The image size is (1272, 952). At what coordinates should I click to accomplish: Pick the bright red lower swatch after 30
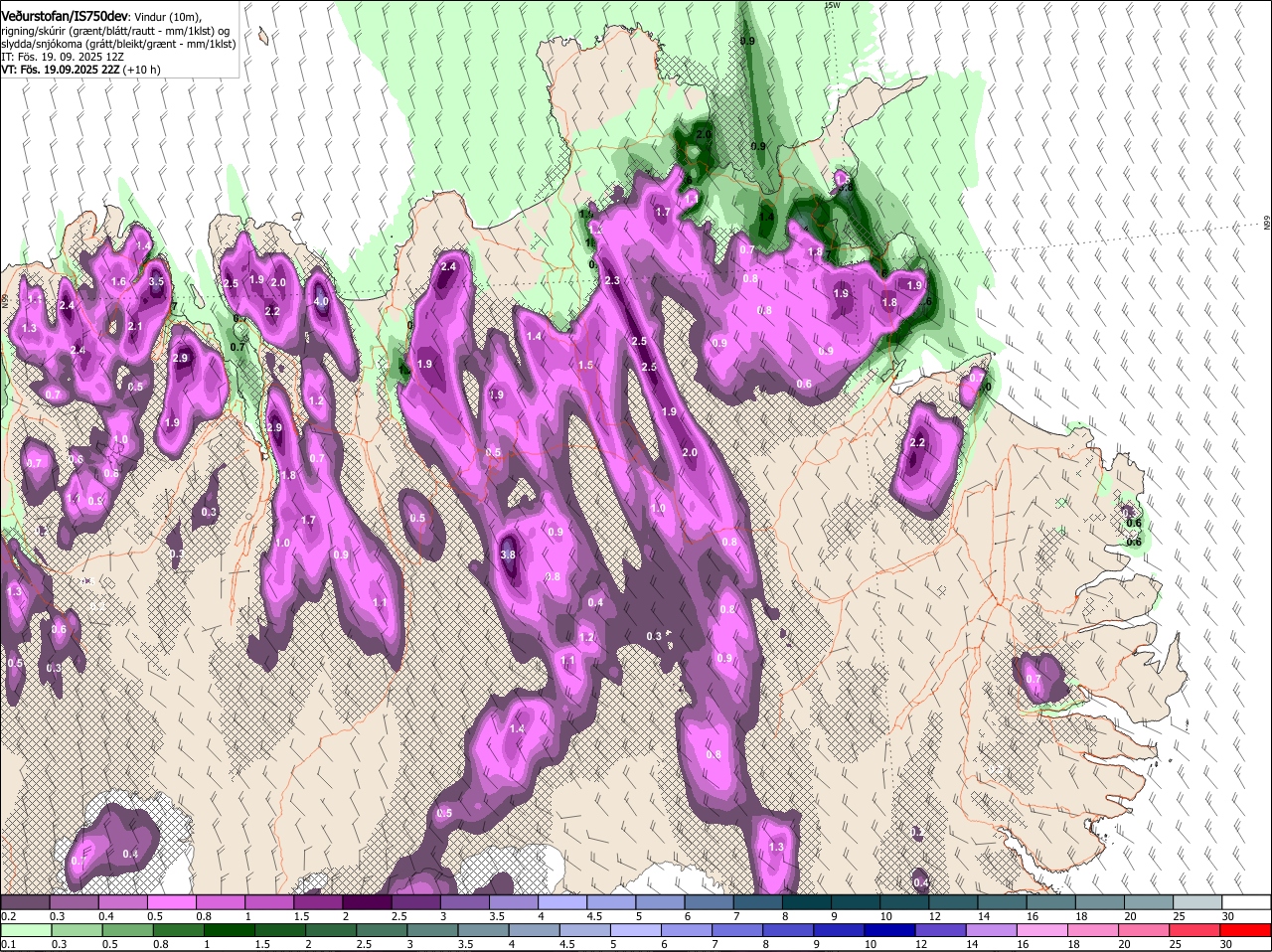coord(1243,930)
